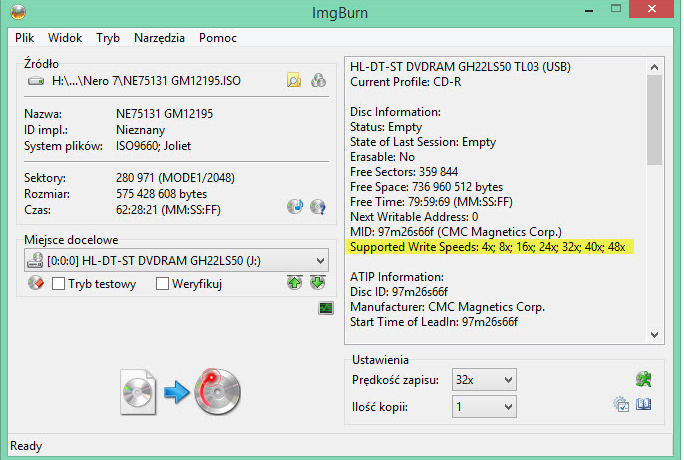Click the Start Time of LeadIn line
684x460 pixels.
[x=434, y=322]
